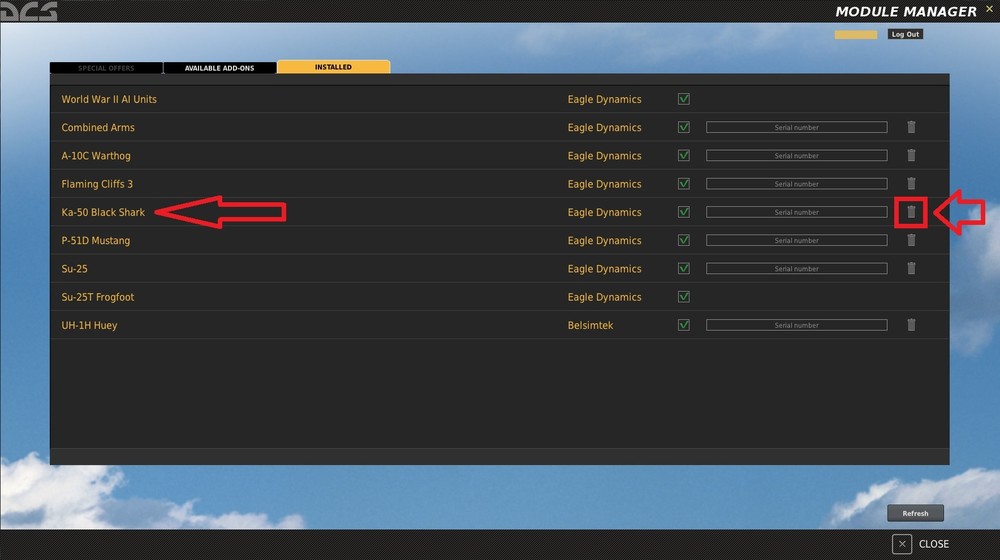Click the Belsimtek developer label
The width and height of the screenshot is (1000, 560).
click(590, 325)
